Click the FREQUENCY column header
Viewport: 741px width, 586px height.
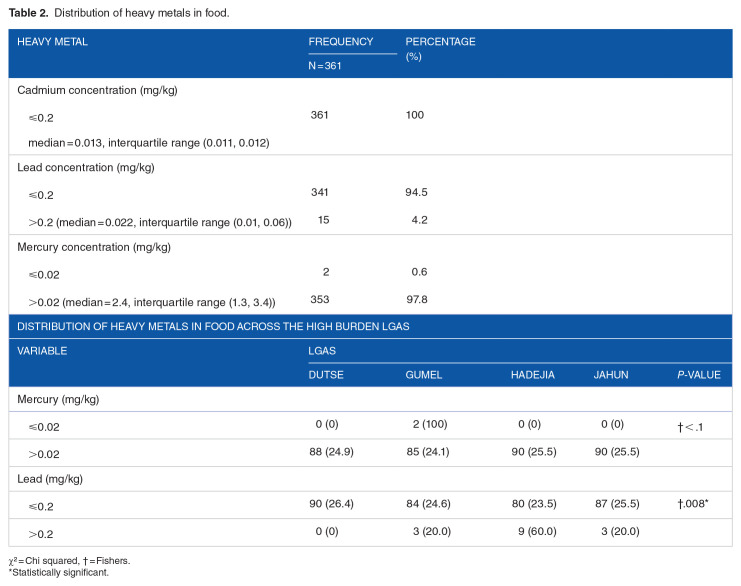[340, 42]
